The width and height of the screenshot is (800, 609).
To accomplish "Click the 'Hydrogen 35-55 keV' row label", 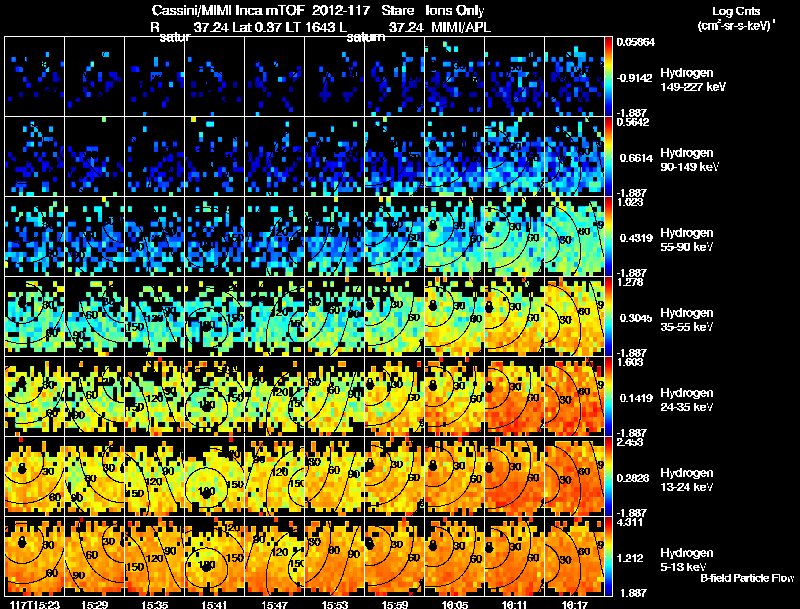I will coord(687,320).
